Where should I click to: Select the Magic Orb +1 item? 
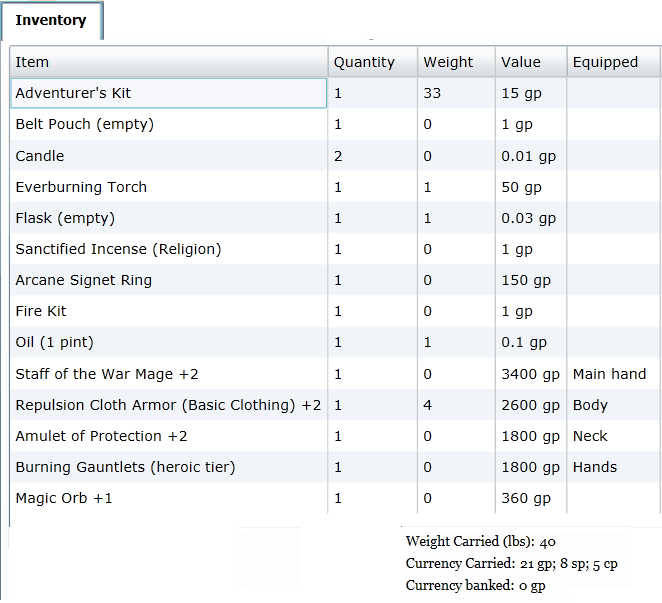(64, 498)
